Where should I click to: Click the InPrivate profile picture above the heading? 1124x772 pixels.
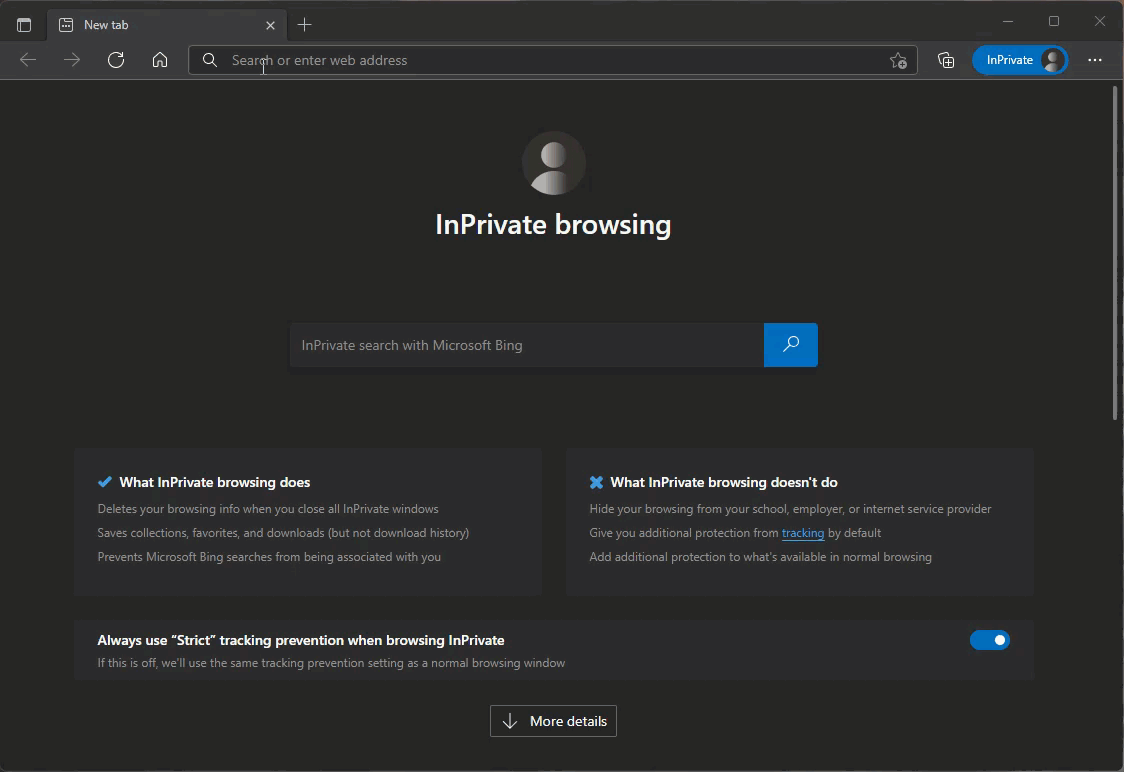553,163
